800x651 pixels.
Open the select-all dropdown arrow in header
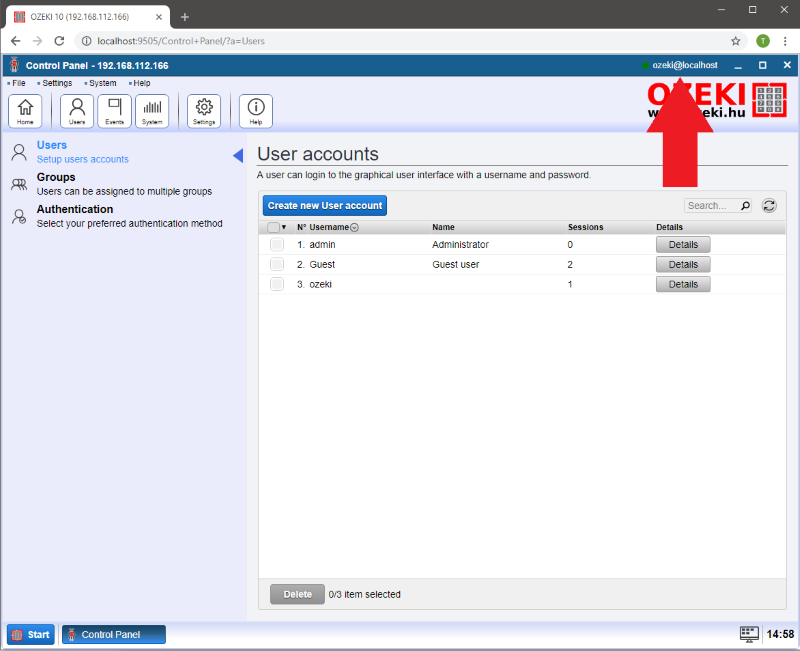point(284,227)
